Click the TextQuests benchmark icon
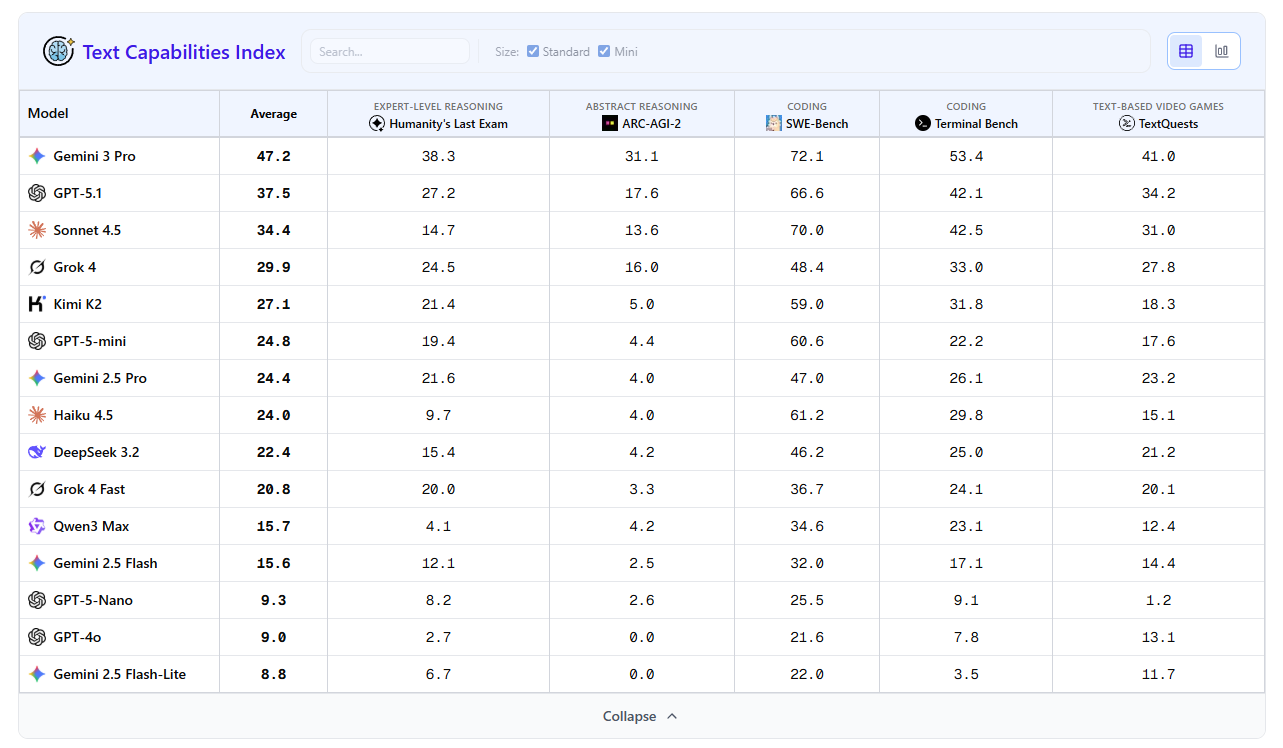The height and width of the screenshot is (748, 1283). point(1127,123)
